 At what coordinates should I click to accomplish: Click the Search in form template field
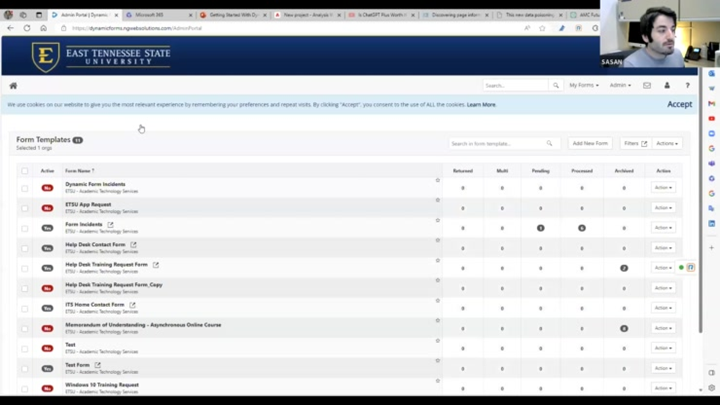[x=497, y=143]
